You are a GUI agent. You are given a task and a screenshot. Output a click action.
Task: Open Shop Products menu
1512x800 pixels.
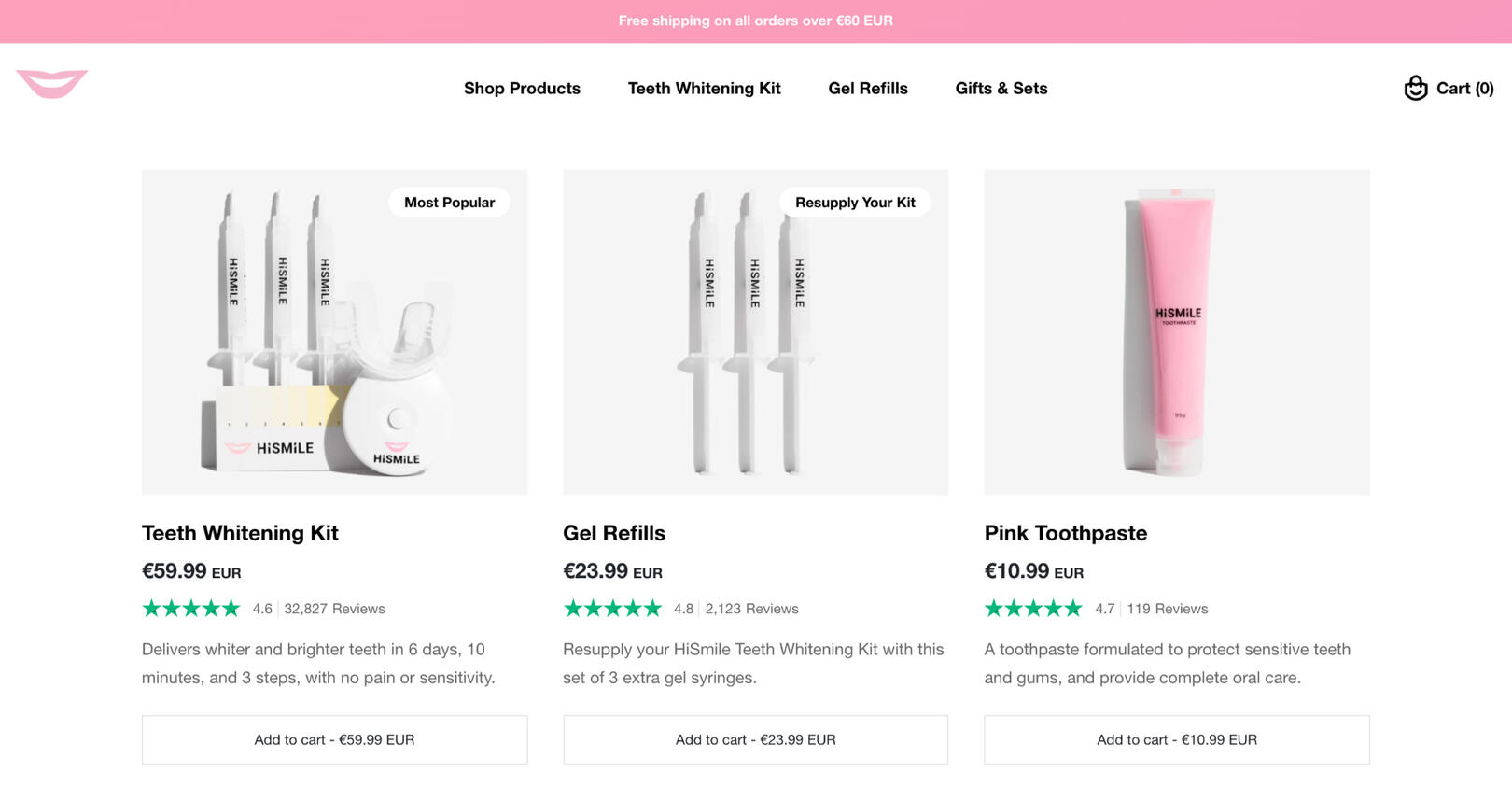point(522,89)
